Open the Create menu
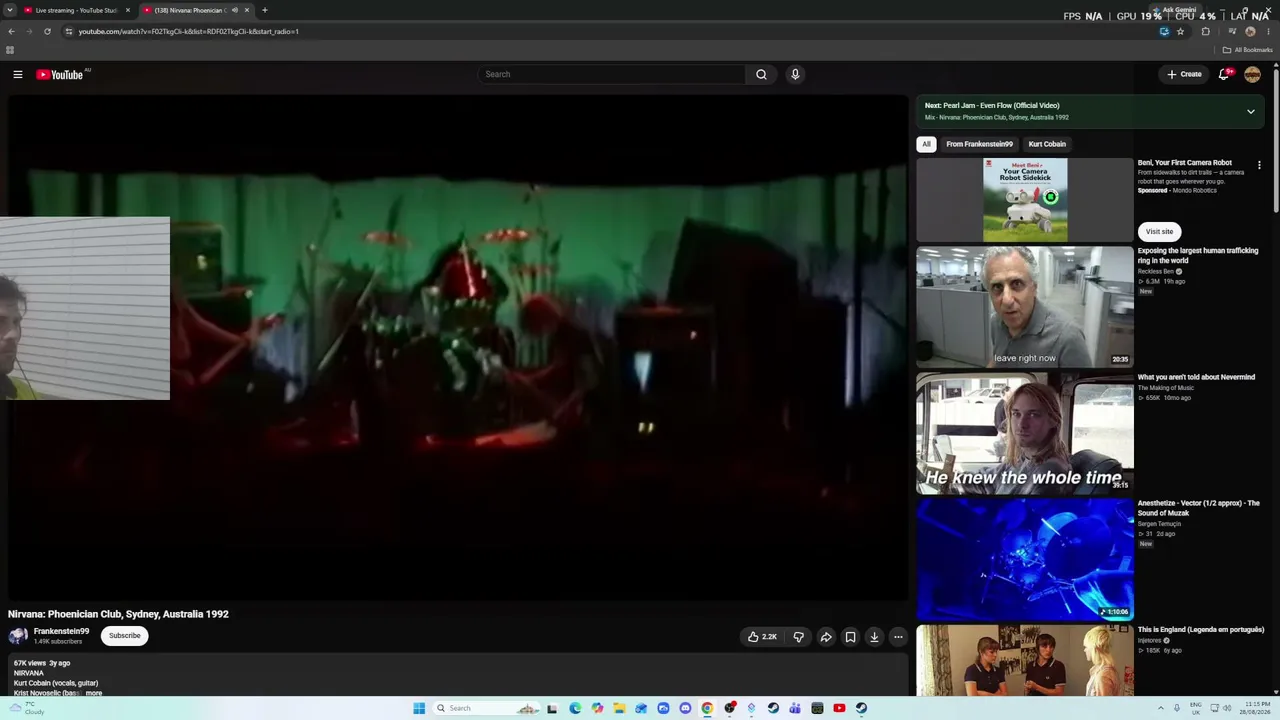The image size is (1280, 720). pos(1185,74)
